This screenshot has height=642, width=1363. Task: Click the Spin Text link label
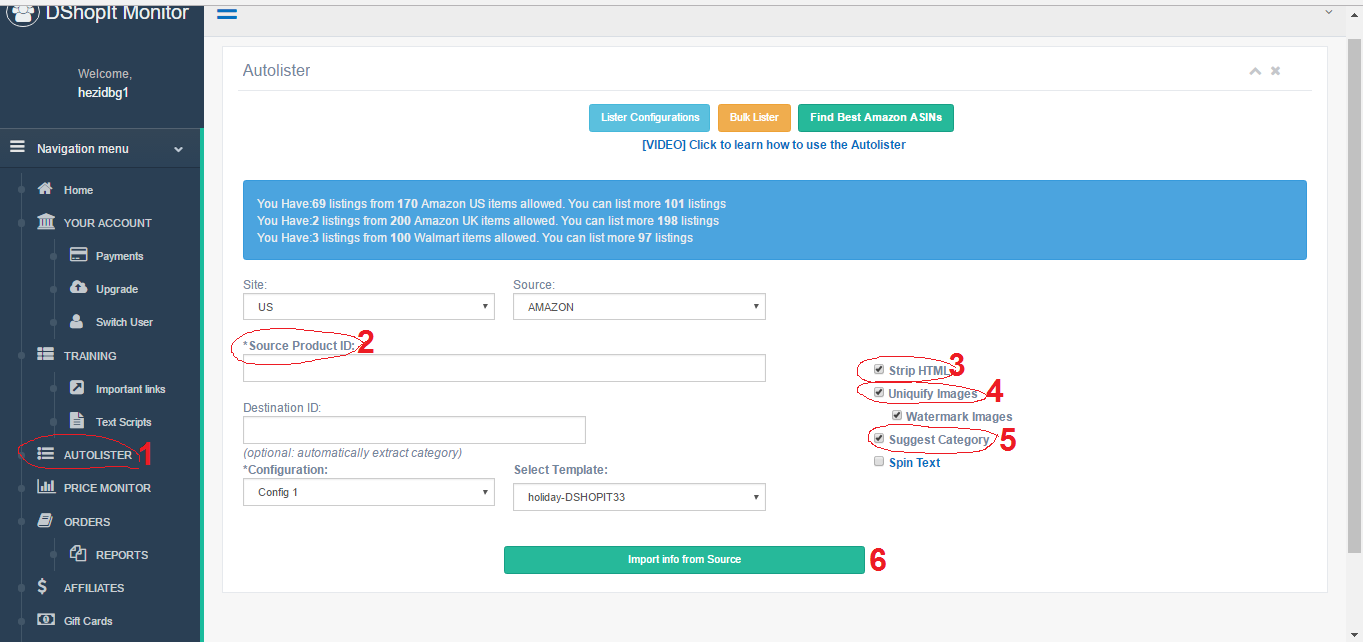(914, 463)
